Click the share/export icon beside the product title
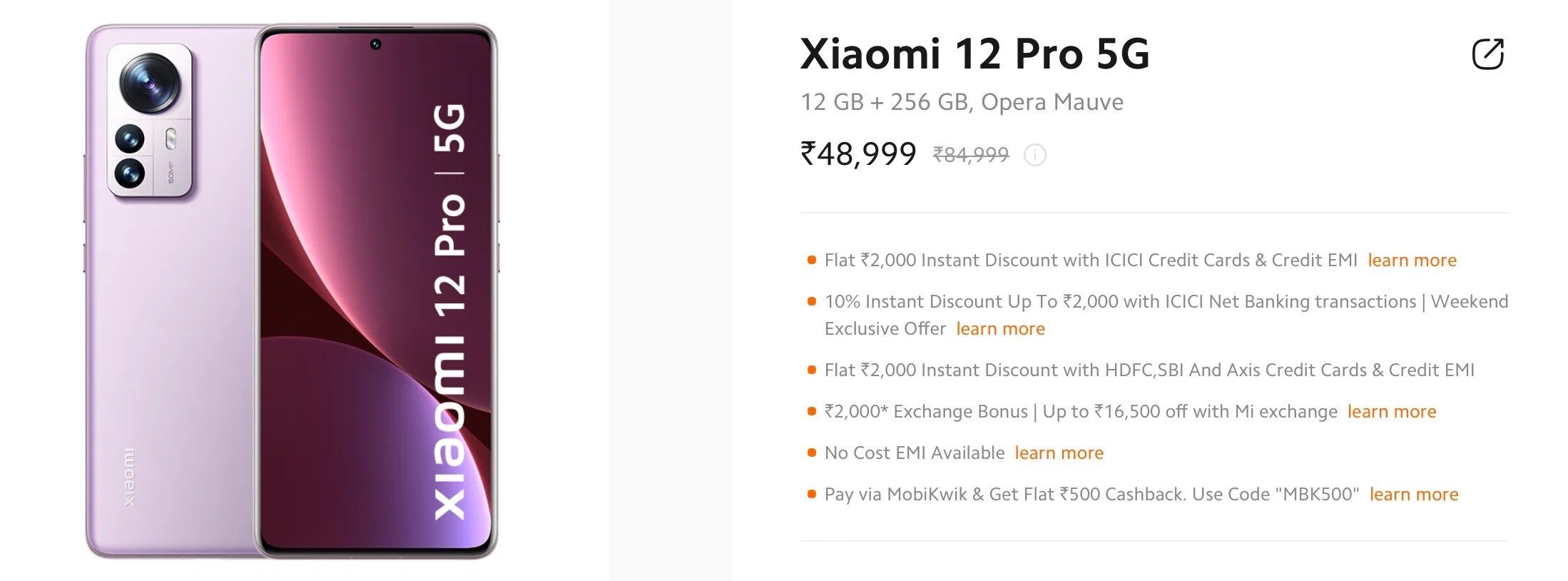This screenshot has width=1568, height=581. 1487,54
